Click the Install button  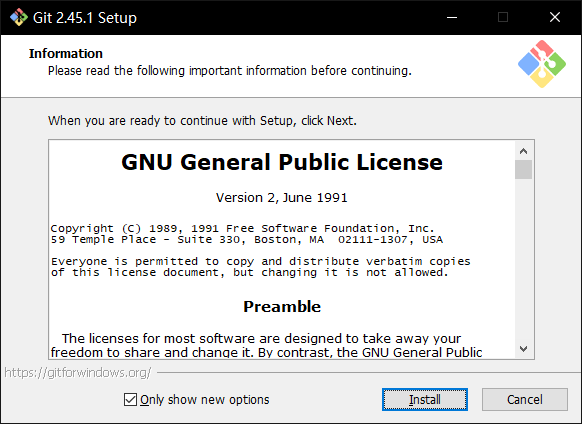click(425, 399)
